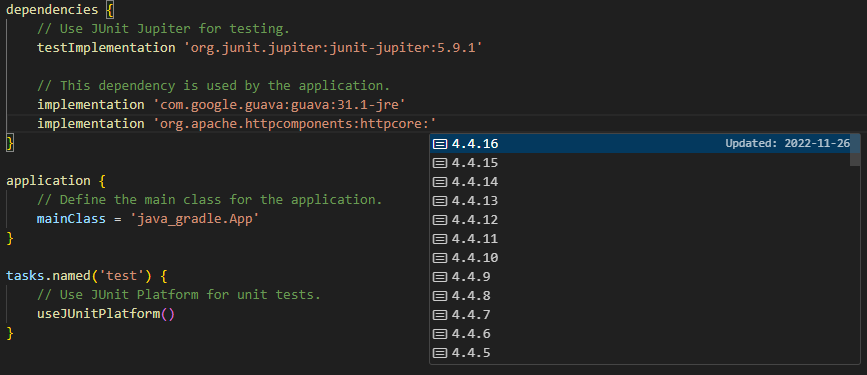Click the icon beside version 4.4.13

point(440,200)
